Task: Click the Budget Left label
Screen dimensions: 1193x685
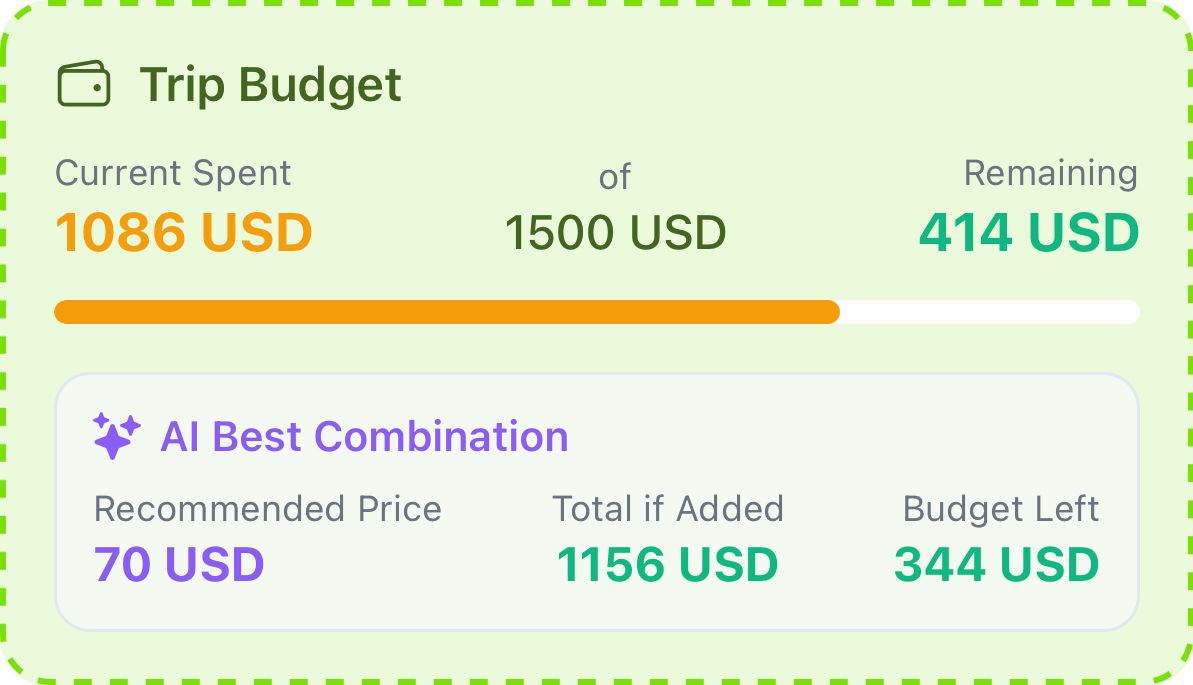Action: (x=1001, y=508)
